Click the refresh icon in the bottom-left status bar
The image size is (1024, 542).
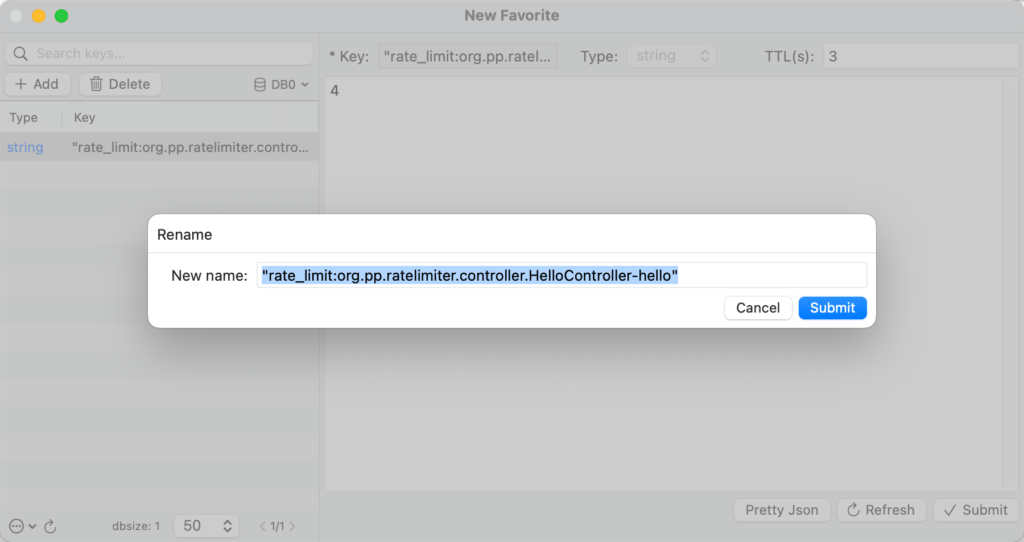[51, 526]
